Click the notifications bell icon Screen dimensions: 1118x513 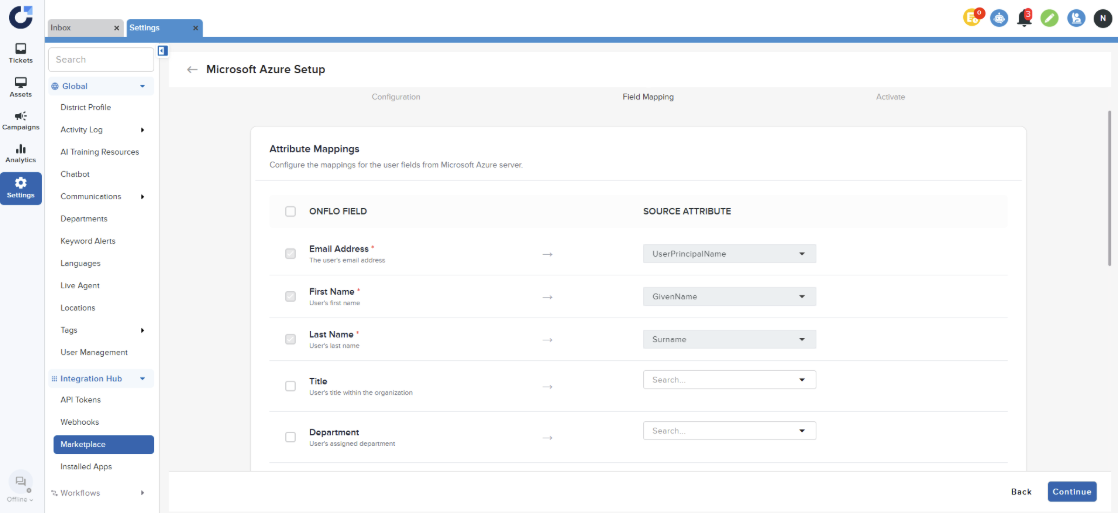click(x=1024, y=17)
